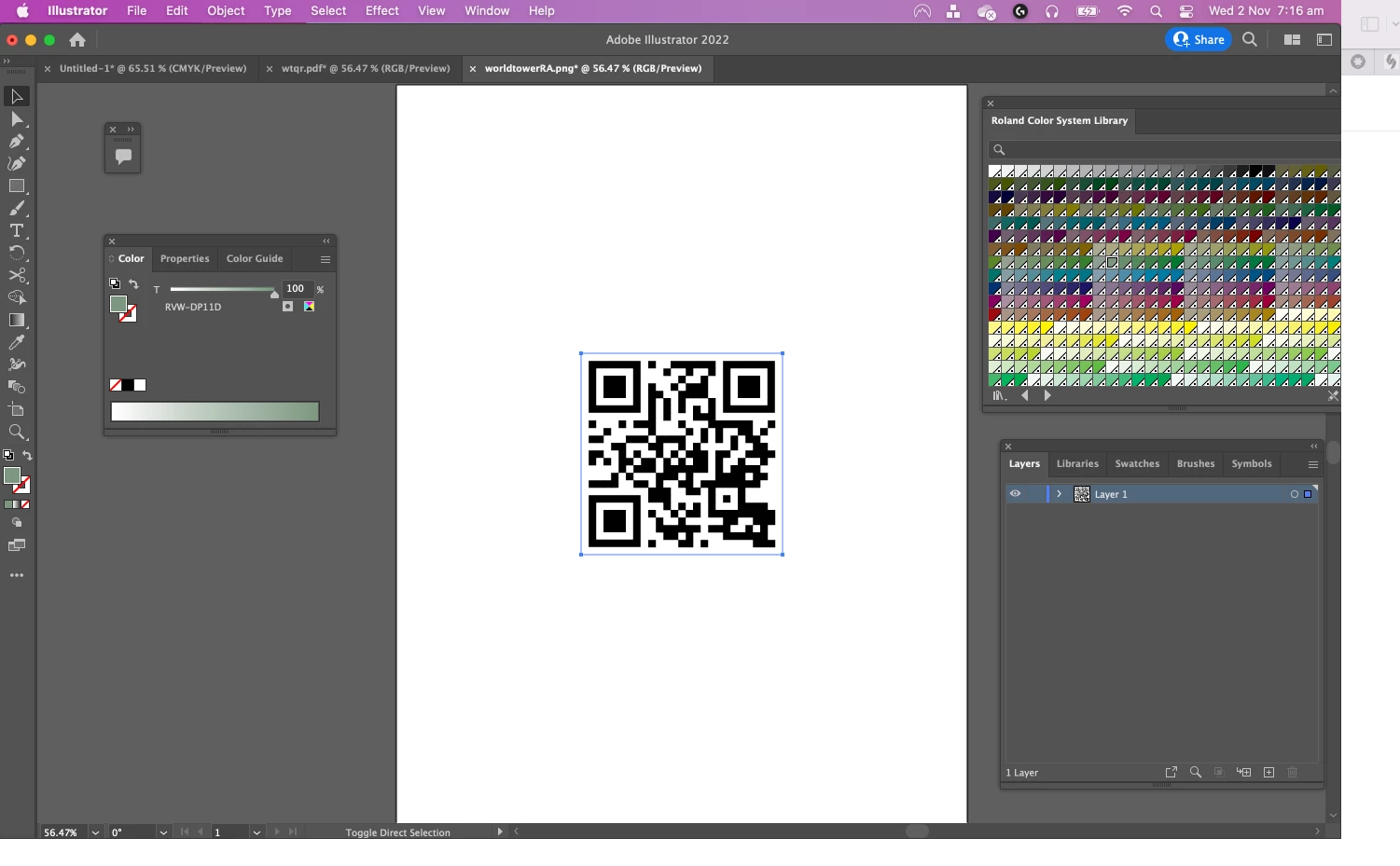This screenshot has height=866, width=1400.
Task: Switch to wtqr.pdf document tab
Action: tap(366, 68)
